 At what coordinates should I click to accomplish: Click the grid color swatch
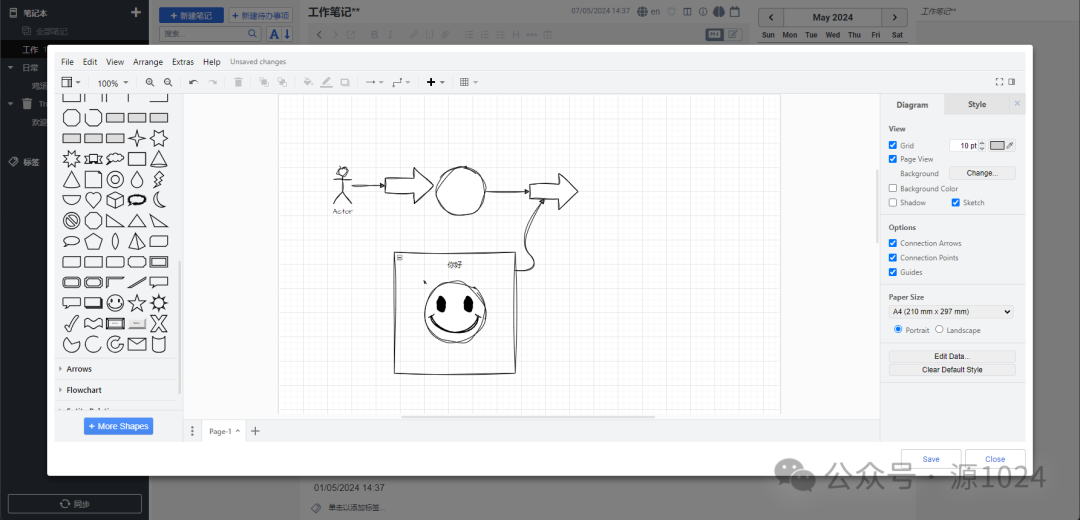click(x=997, y=145)
